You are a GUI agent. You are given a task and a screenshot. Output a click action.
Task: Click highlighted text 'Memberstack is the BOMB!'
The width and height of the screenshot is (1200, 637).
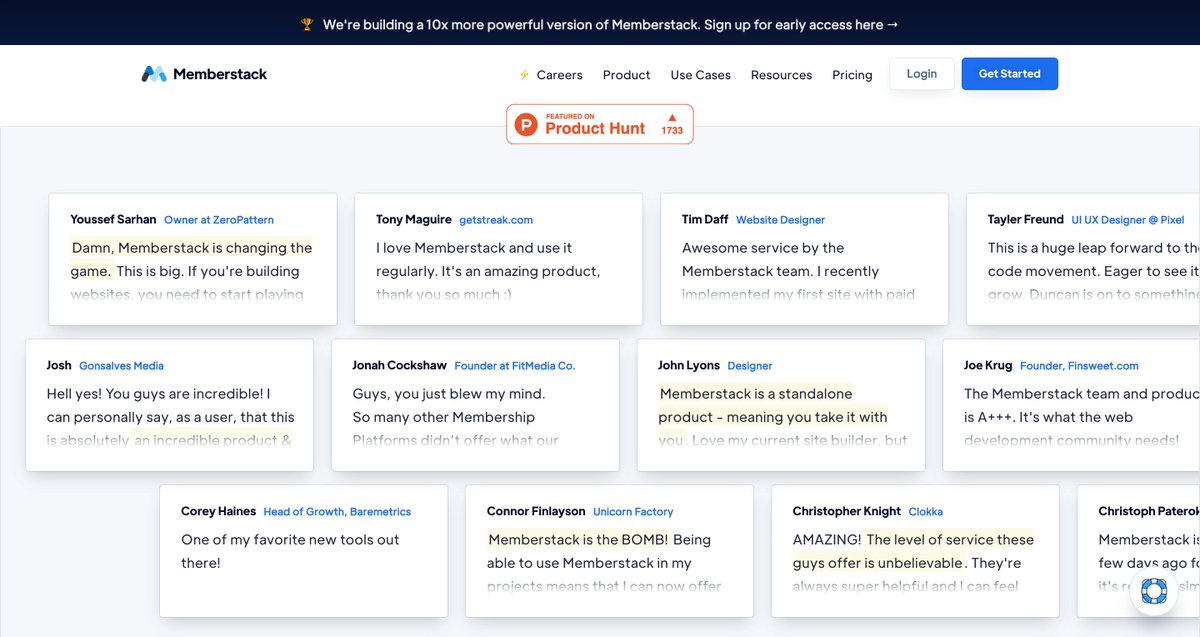coord(578,540)
